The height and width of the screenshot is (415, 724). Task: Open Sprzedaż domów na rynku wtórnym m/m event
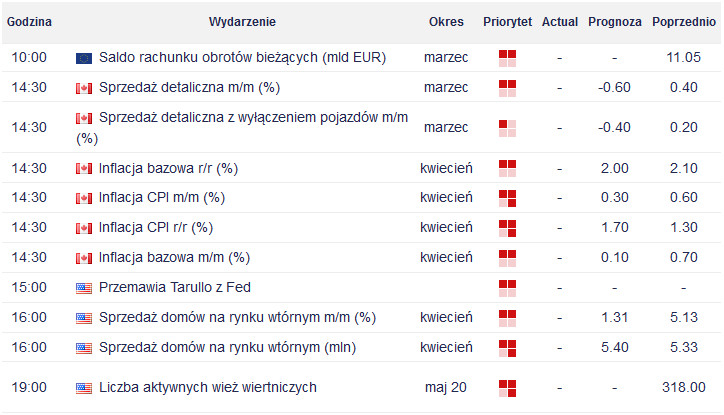237,317
